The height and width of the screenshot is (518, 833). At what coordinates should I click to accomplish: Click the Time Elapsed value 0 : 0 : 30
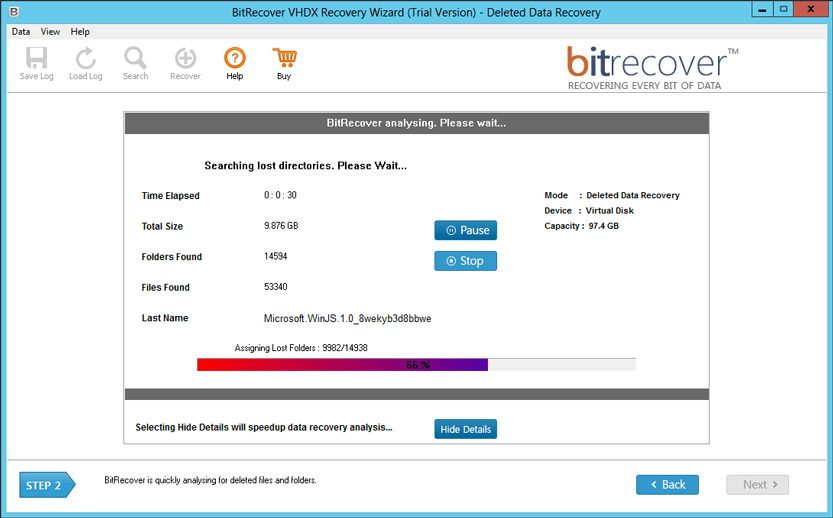280,195
